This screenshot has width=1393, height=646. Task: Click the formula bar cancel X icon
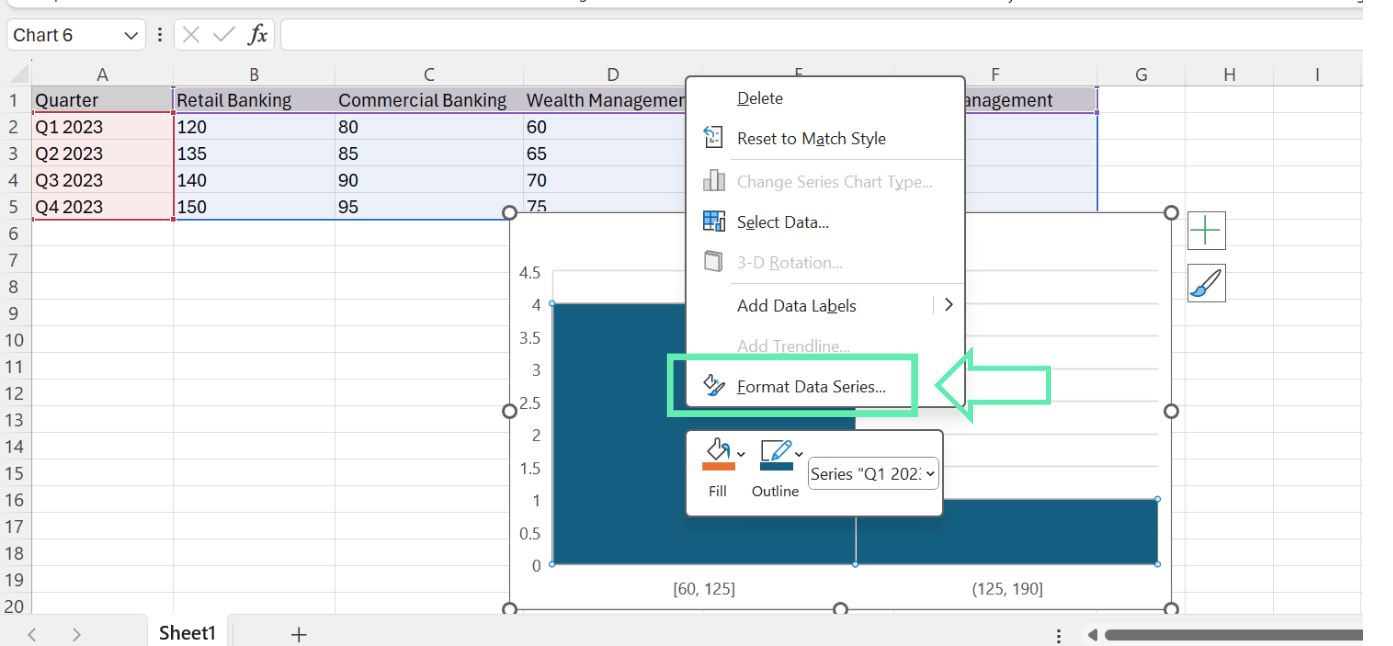point(191,35)
